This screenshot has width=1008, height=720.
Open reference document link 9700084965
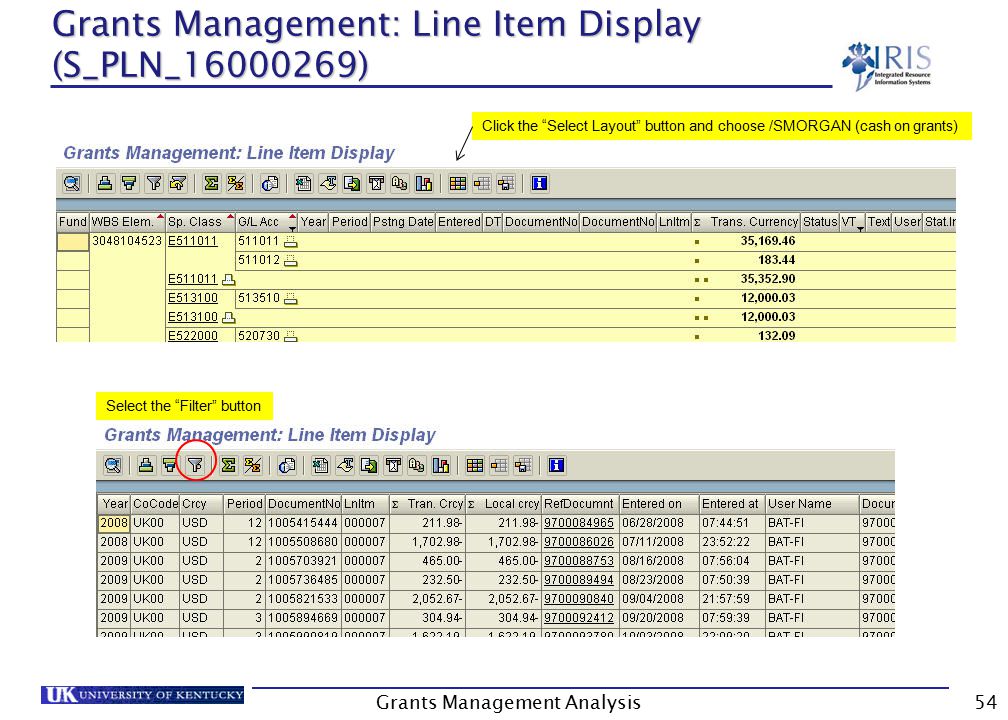point(579,523)
